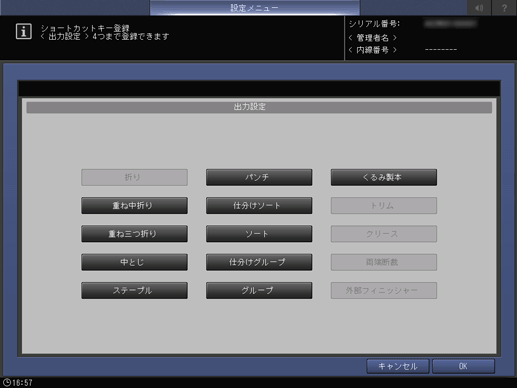Cancel with the キャンセル button
The image size is (517, 388).
click(x=398, y=366)
